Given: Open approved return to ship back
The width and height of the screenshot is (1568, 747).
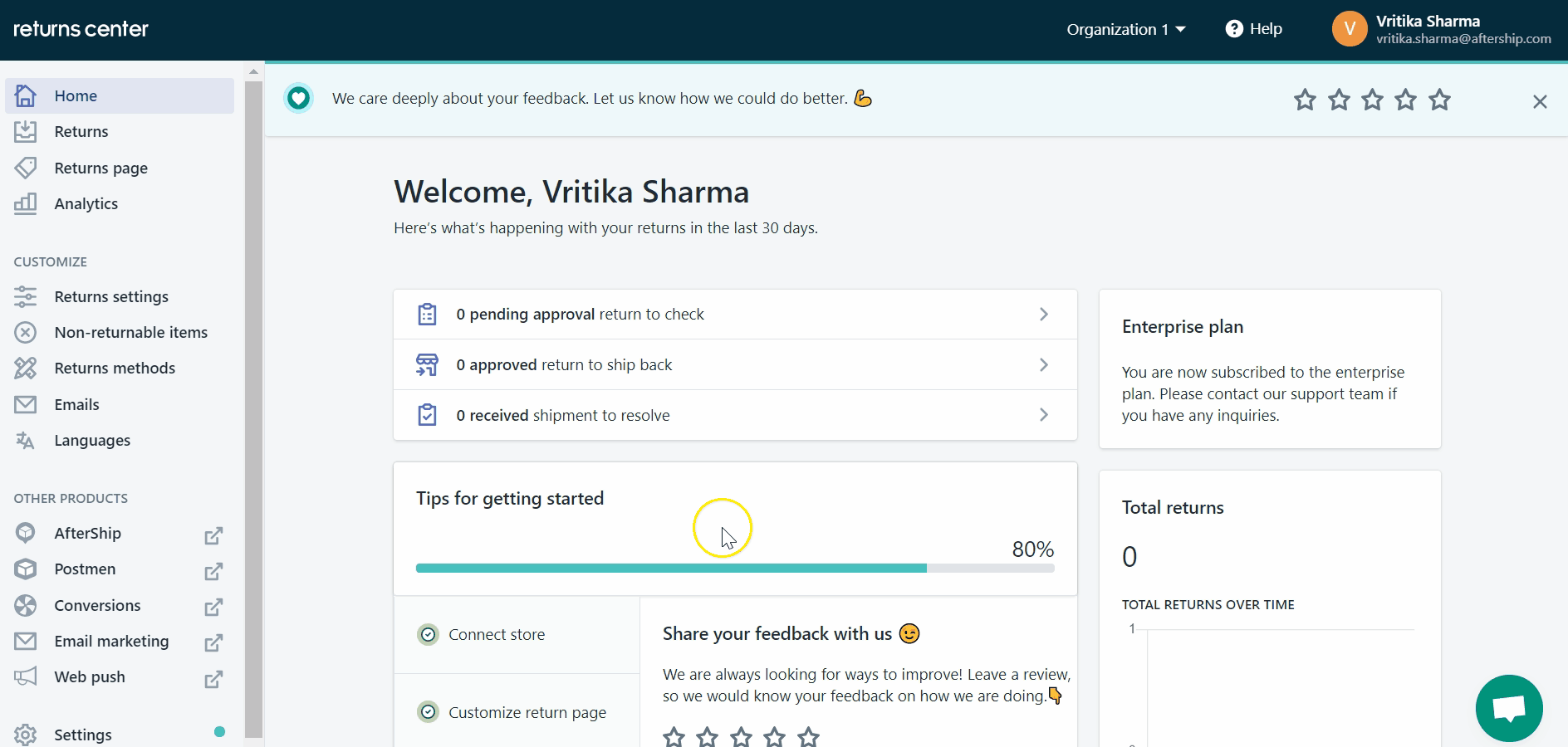Looking at the screenshot, I should point(564,365).
